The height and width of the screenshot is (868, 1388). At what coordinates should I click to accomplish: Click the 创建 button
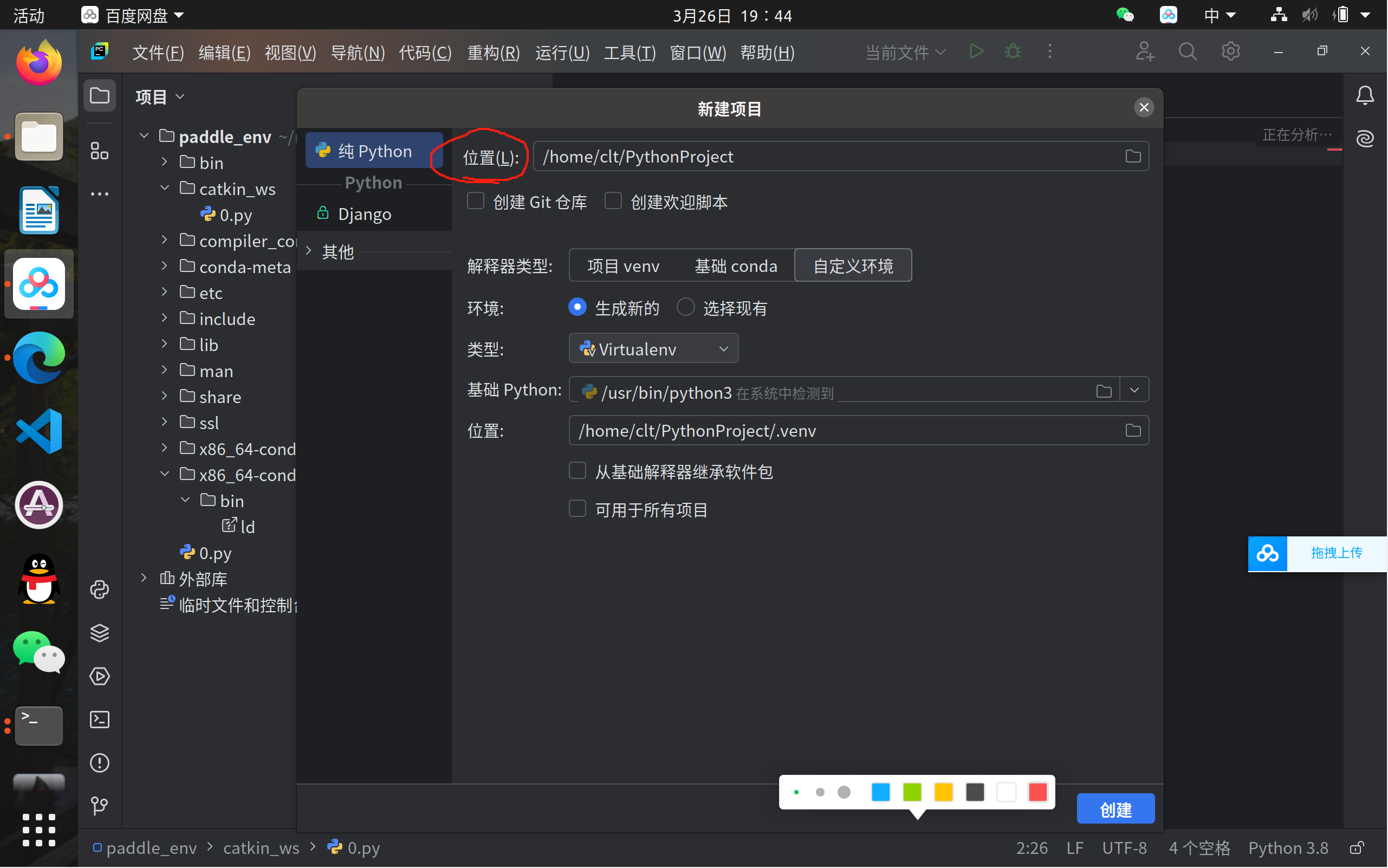pyautogui.click(x=1115, y=809)
